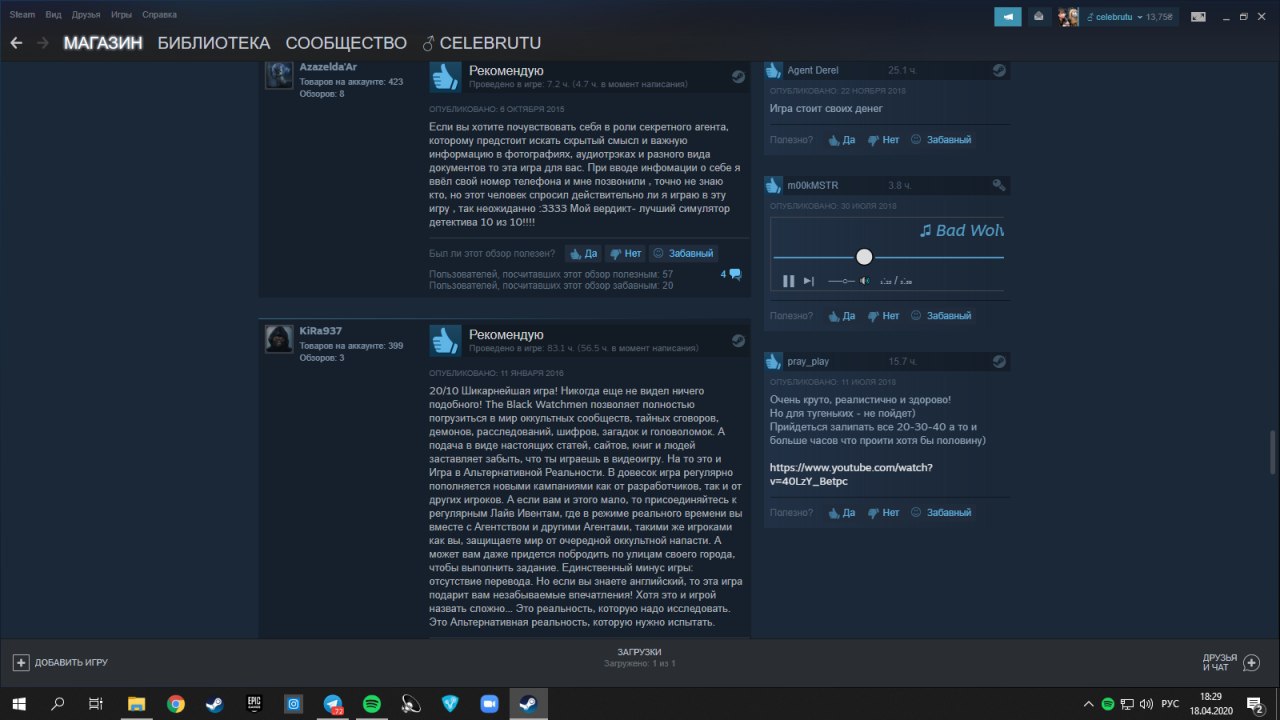Open the inbox envelope icon
Viewport: 1280px width, 720px height.
pos(1038,16)
